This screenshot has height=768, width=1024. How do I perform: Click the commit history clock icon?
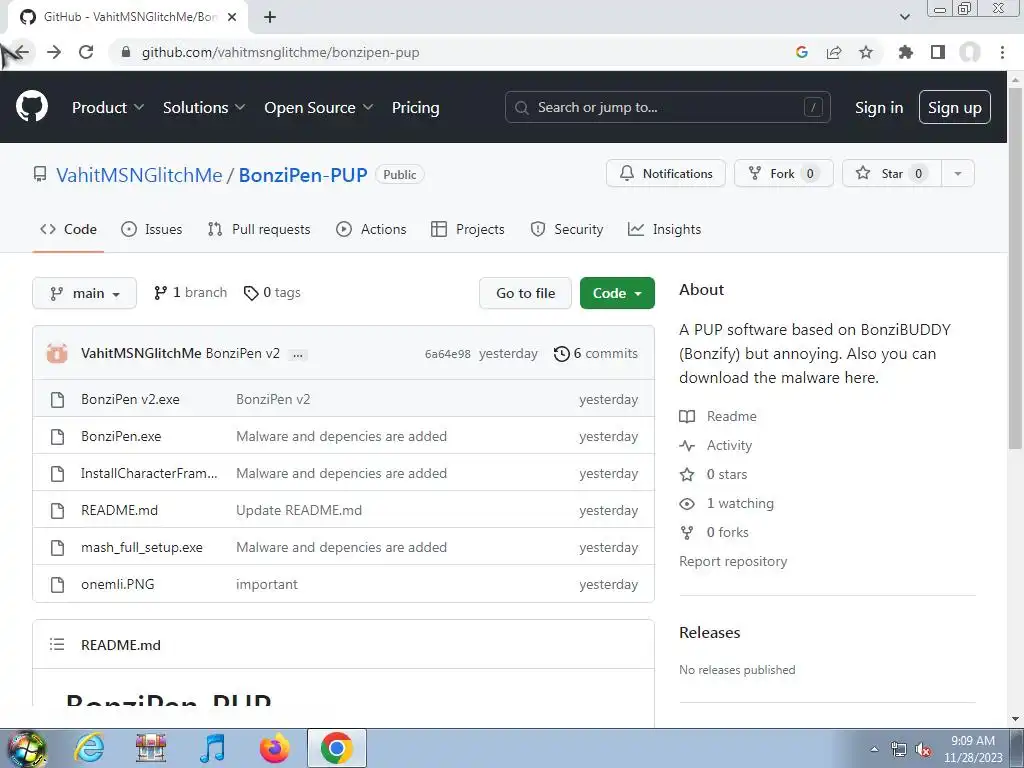tap(562, 354)
